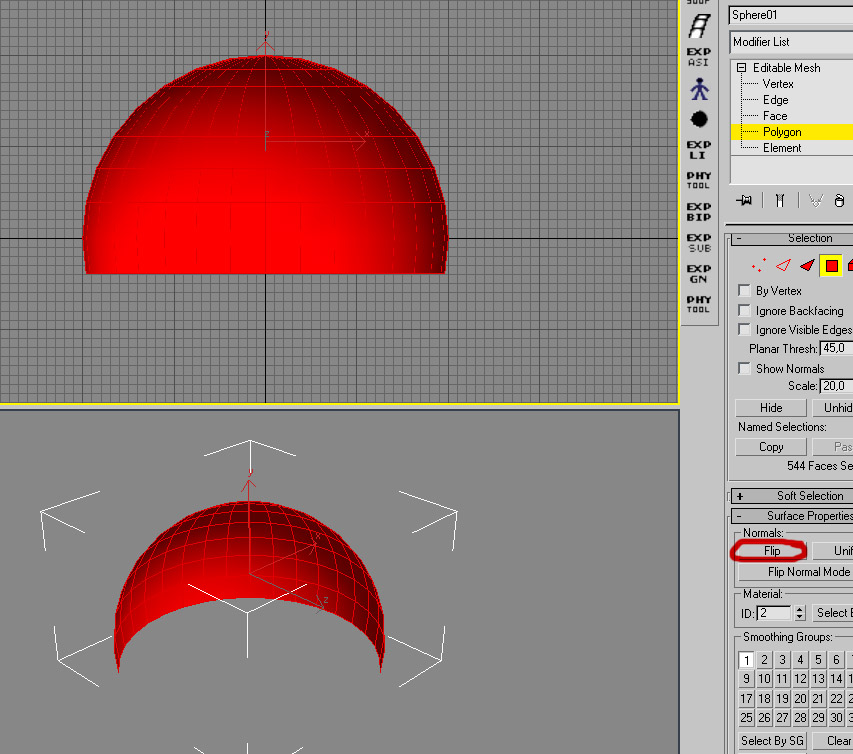Toggle smoothing group 2 button
The height and width of the screenshot is (754, 853).
coord(764,660)
